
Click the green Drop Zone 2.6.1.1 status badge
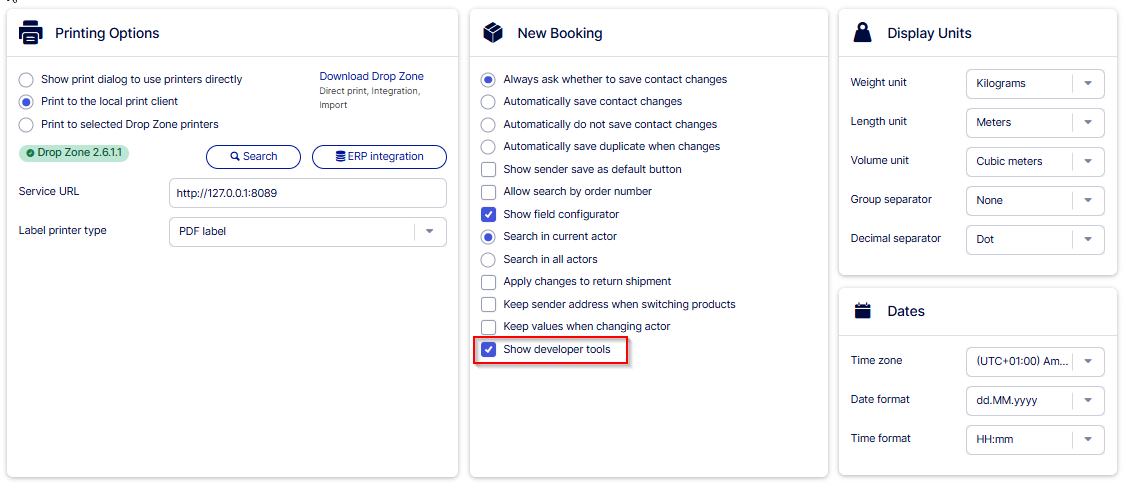click(74, 153)
